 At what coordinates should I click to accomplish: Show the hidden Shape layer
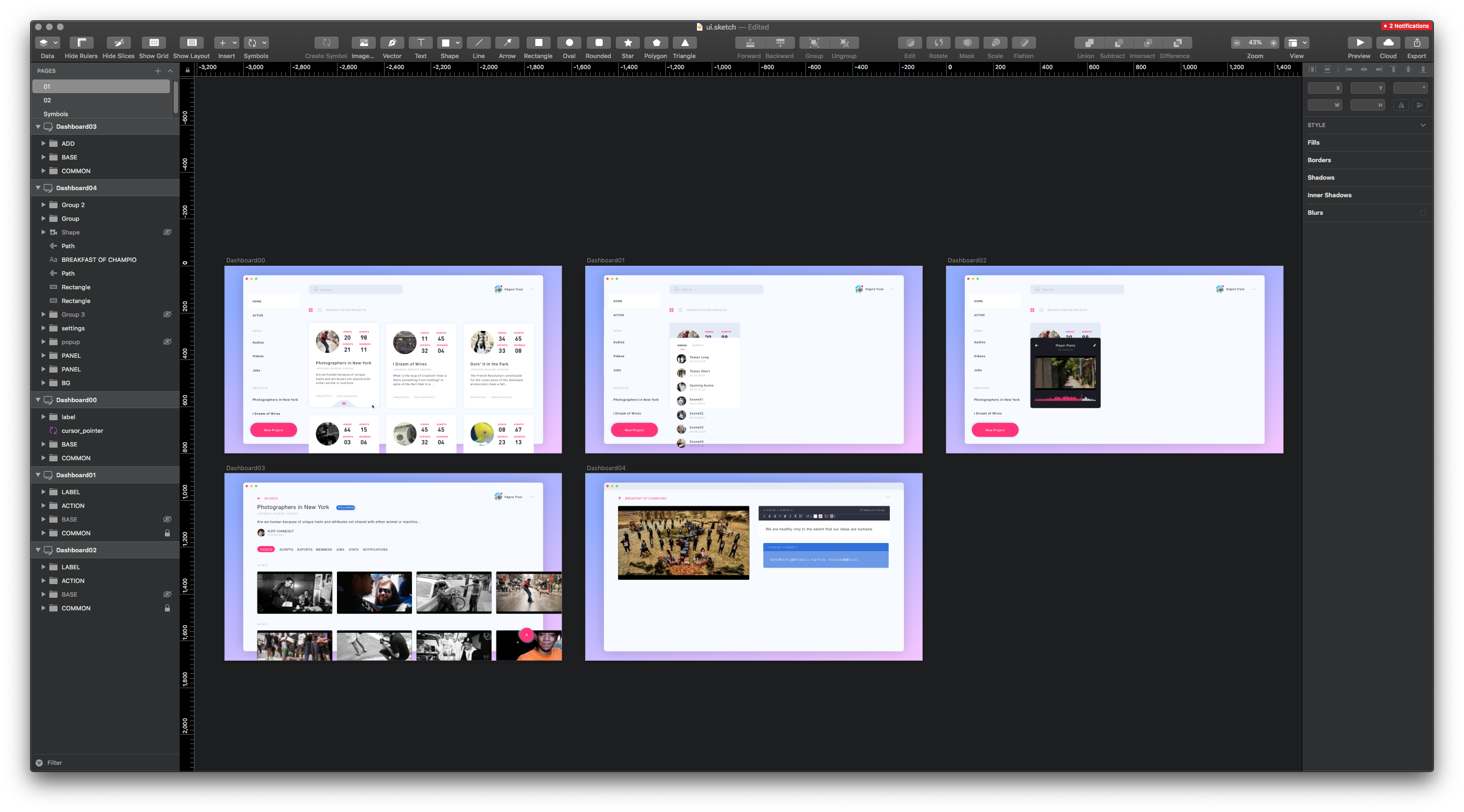click(167, 232)
